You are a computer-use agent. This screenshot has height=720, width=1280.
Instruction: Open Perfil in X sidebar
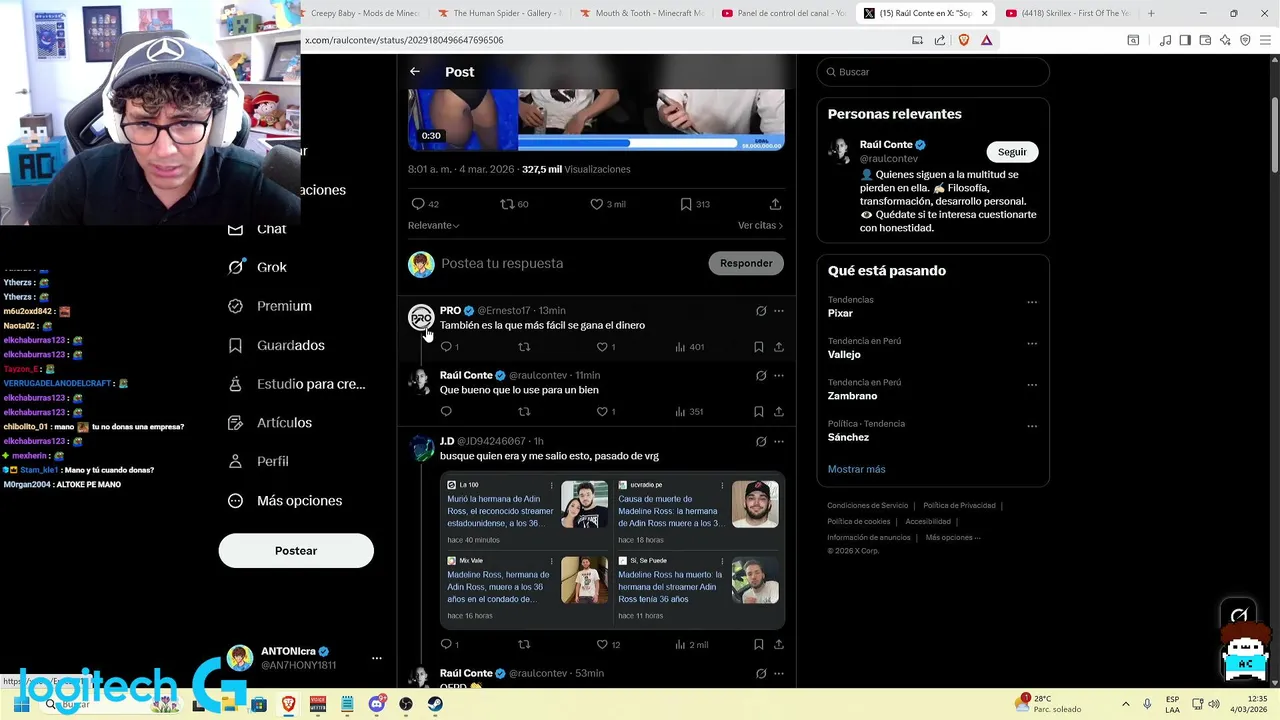coord(258,461)
